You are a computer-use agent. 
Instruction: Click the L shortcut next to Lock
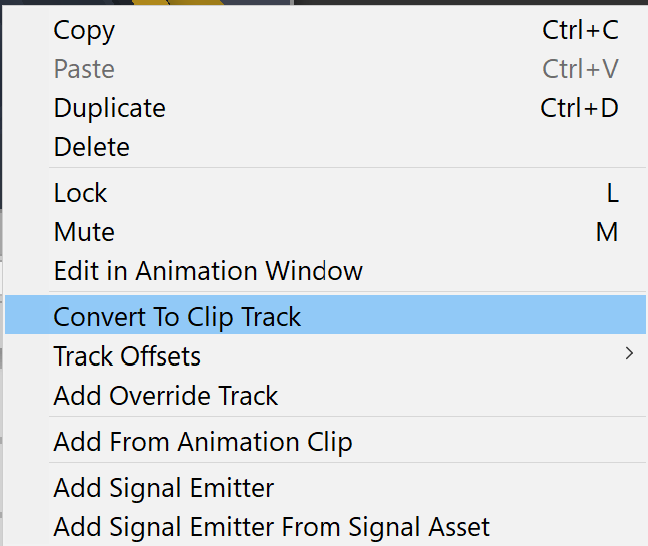pos(612,193)
